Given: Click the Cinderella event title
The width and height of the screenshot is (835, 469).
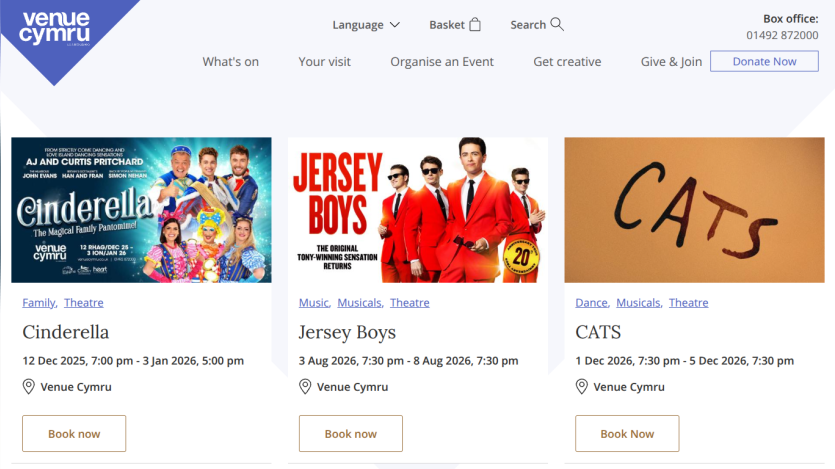Looking at the screenshot, I should pyautogui.click(x=66, y=332).
